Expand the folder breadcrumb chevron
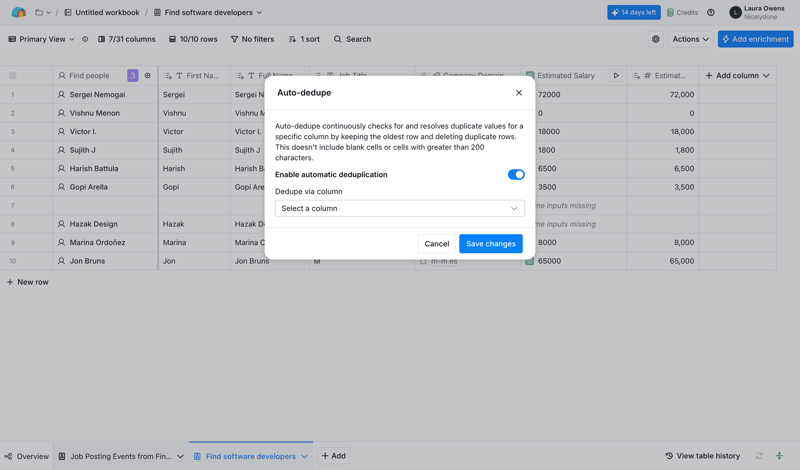The height and width of the screenshot is (470, 800). [48, 12]
